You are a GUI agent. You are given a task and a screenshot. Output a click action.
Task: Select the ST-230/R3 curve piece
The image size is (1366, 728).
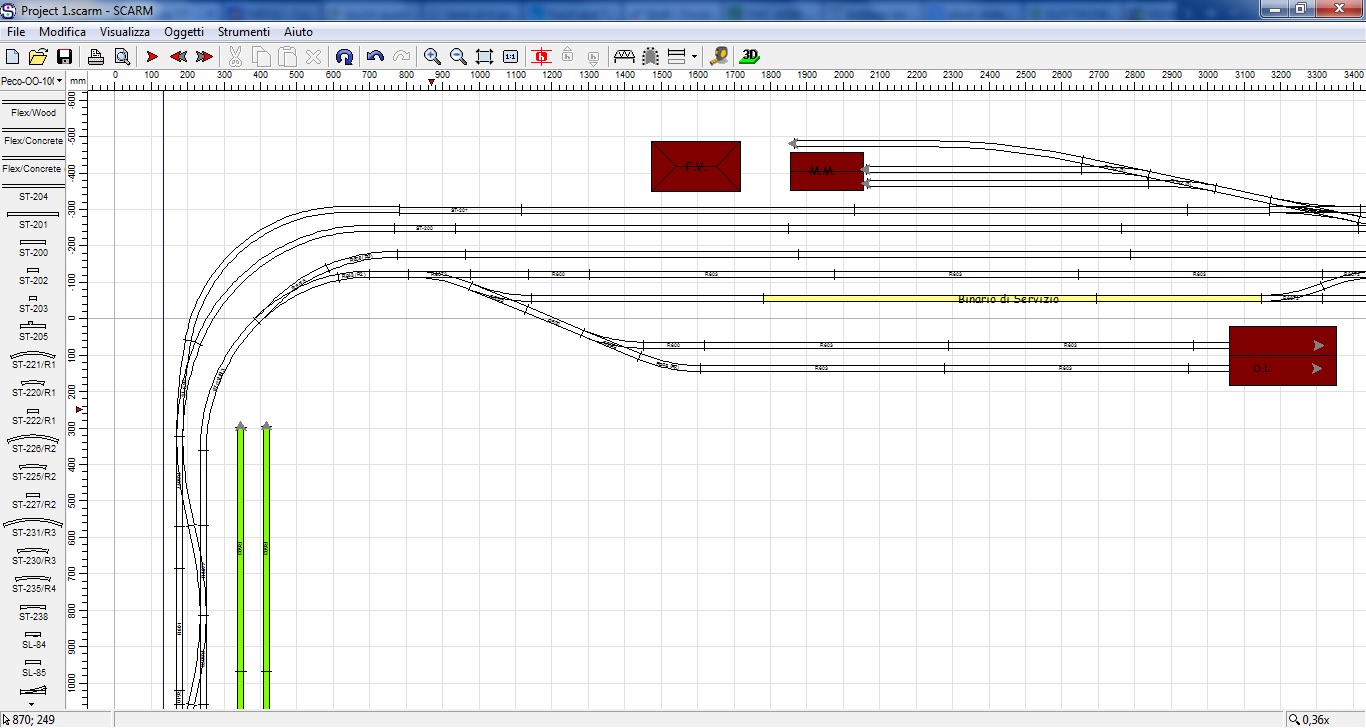33,556
